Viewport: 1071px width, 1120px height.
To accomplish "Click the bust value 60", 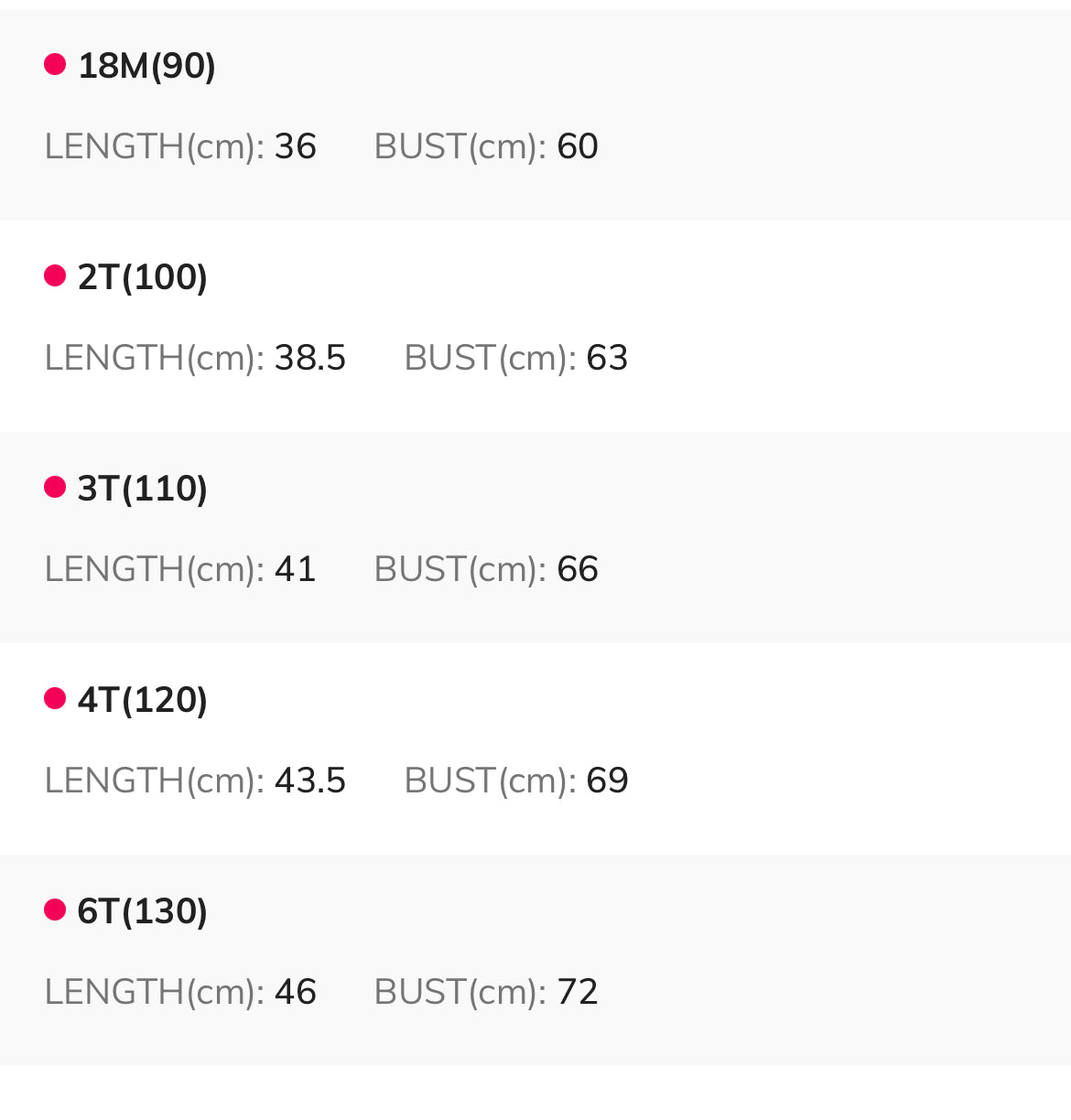I will 578,146.
